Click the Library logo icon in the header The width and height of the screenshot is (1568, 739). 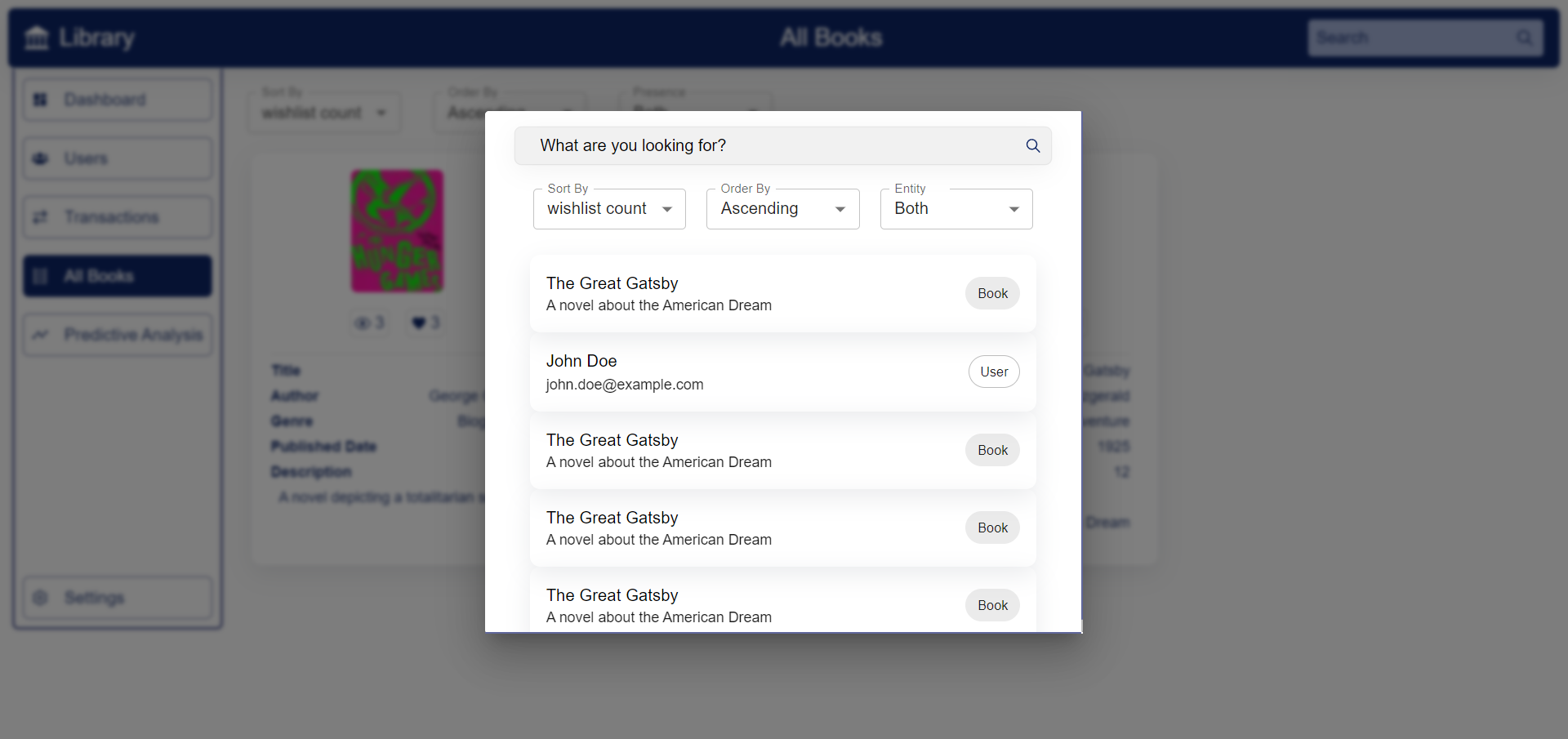(37, 38)
